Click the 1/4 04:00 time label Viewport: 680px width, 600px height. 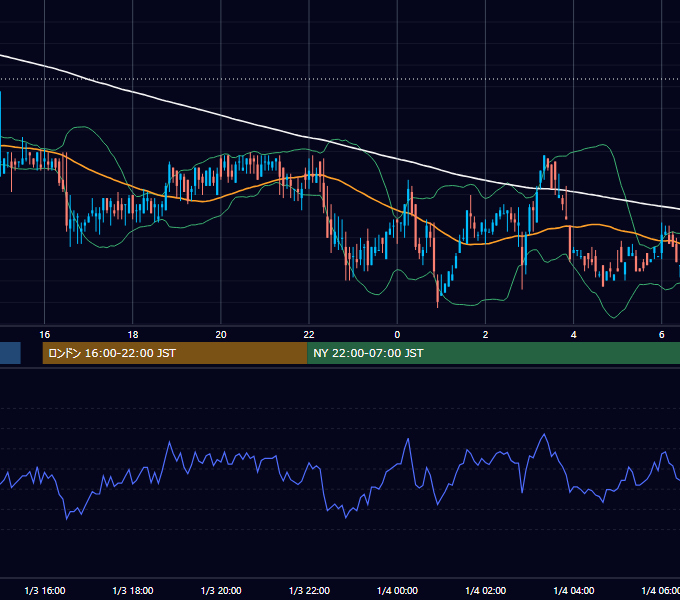point(574,590)
